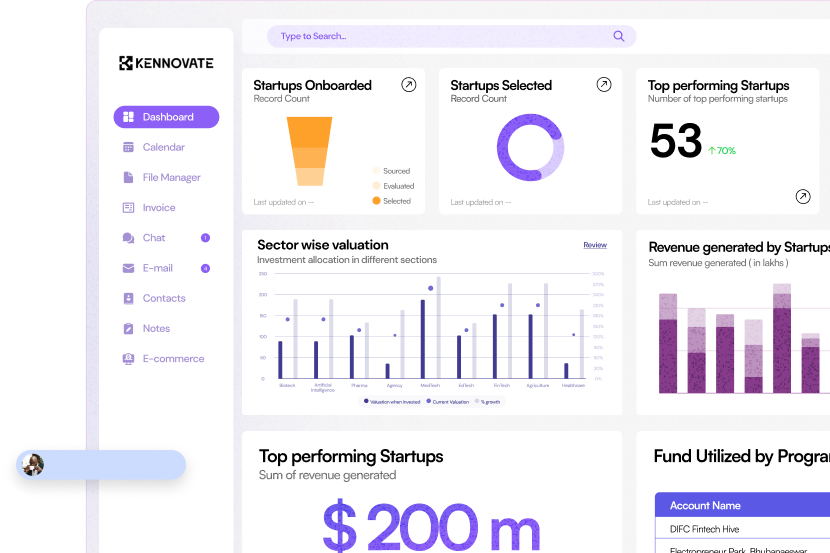Open Startups Onboarded expand arrow icon
830x553 pixels.
(408, 85)
